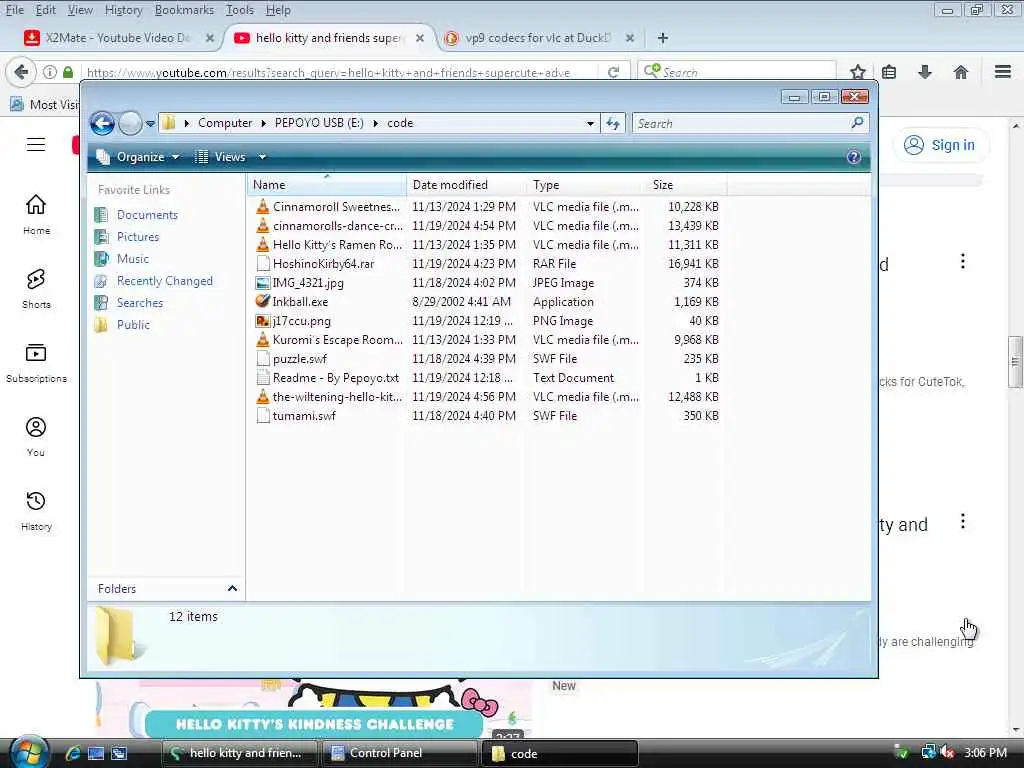The image size is (1024, 768).
Task: Sort by the Date modified column header
Action: pyautogui.click(x=466, y=185)
